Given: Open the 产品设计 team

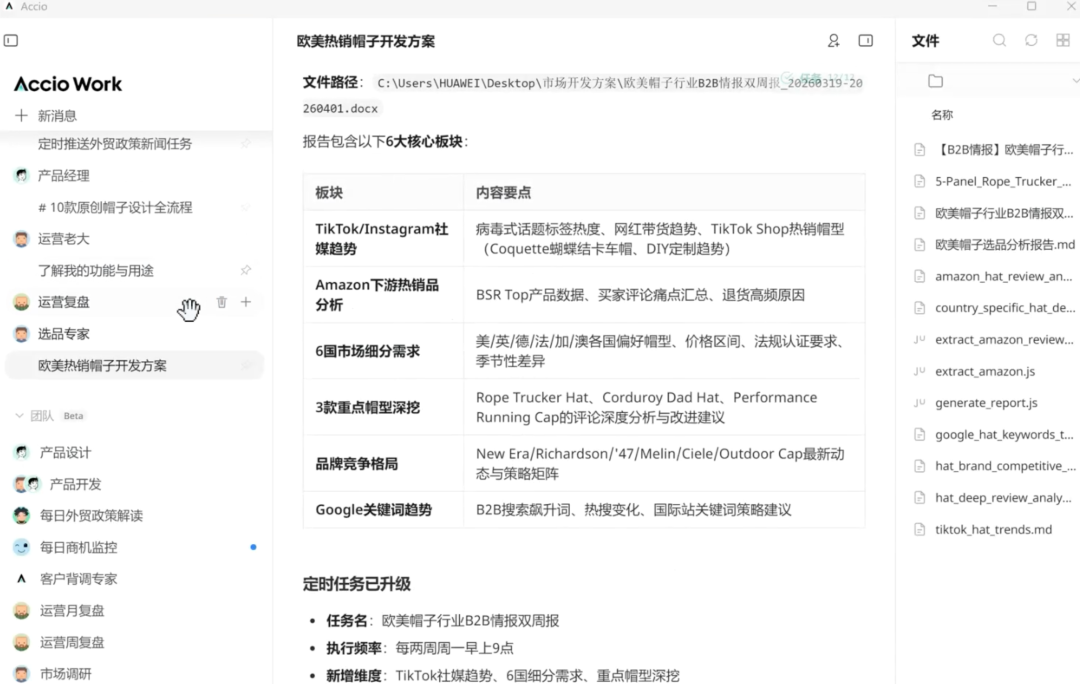Looking at the screenshot, I should point(65,453).
